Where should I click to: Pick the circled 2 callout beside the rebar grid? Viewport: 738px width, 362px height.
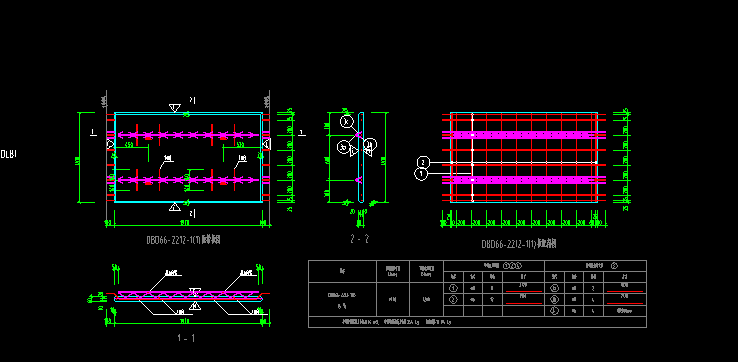423,162
